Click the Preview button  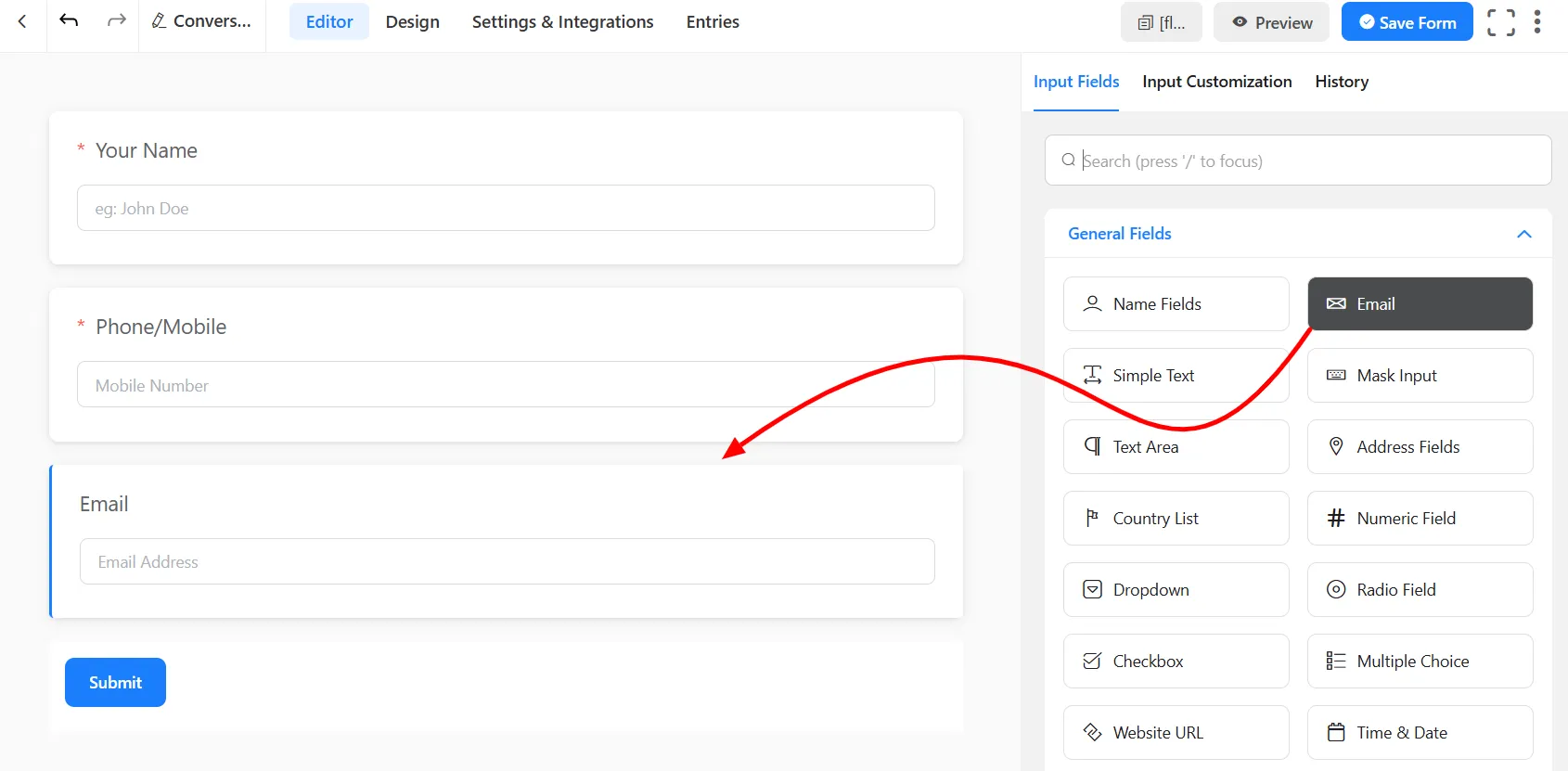click(x=1271, y=22)
